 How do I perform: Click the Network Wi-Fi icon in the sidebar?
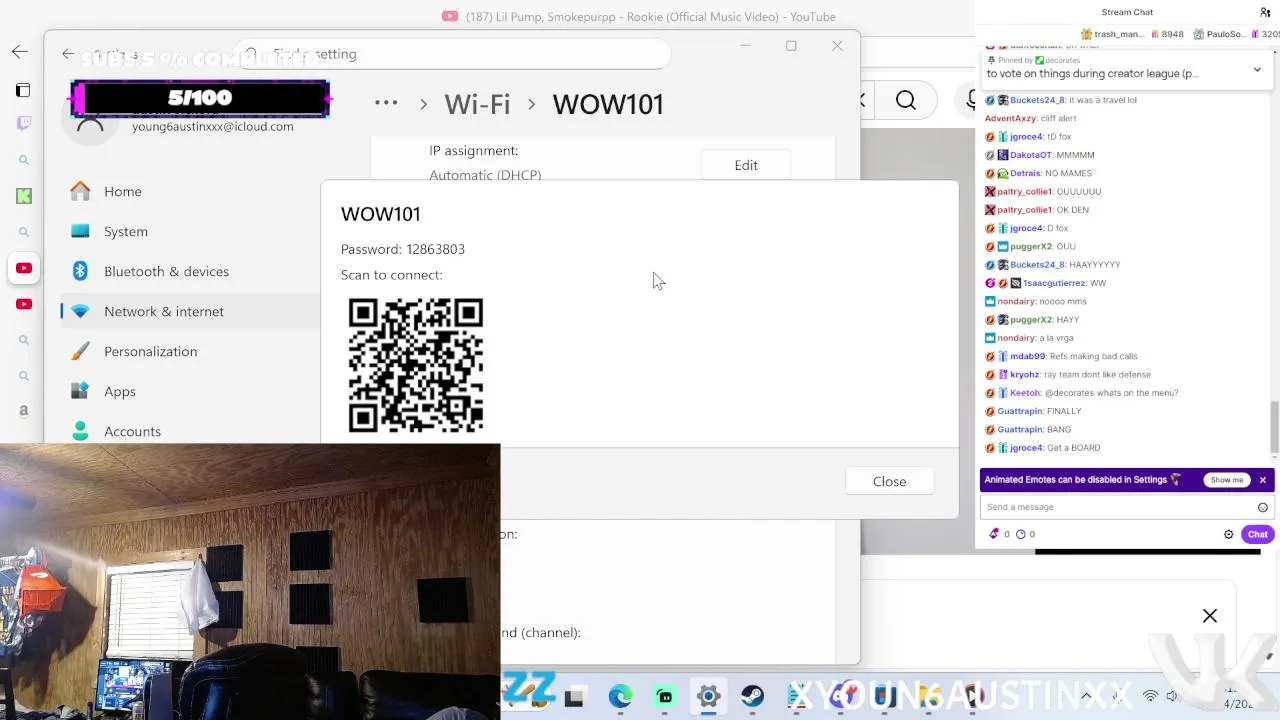coord(81,311)
